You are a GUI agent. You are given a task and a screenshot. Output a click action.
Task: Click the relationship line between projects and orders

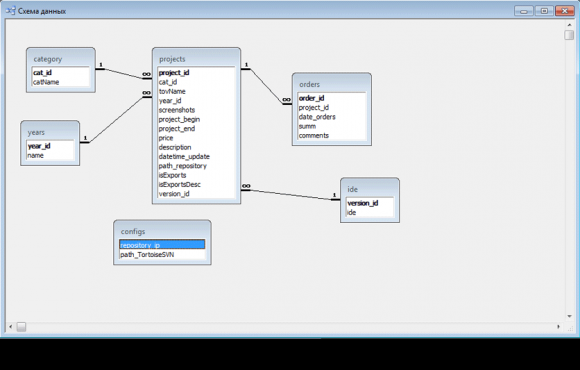(266, 86)
